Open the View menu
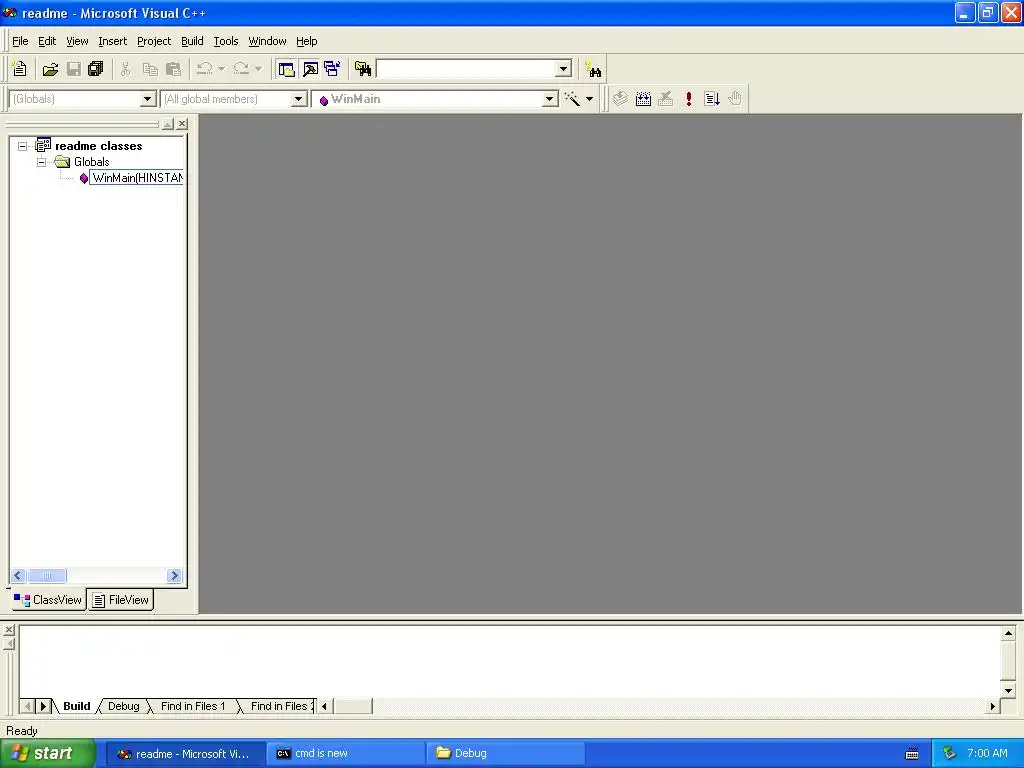The width and height of the screenshot is (1024, 768). (x=77, y=41)
